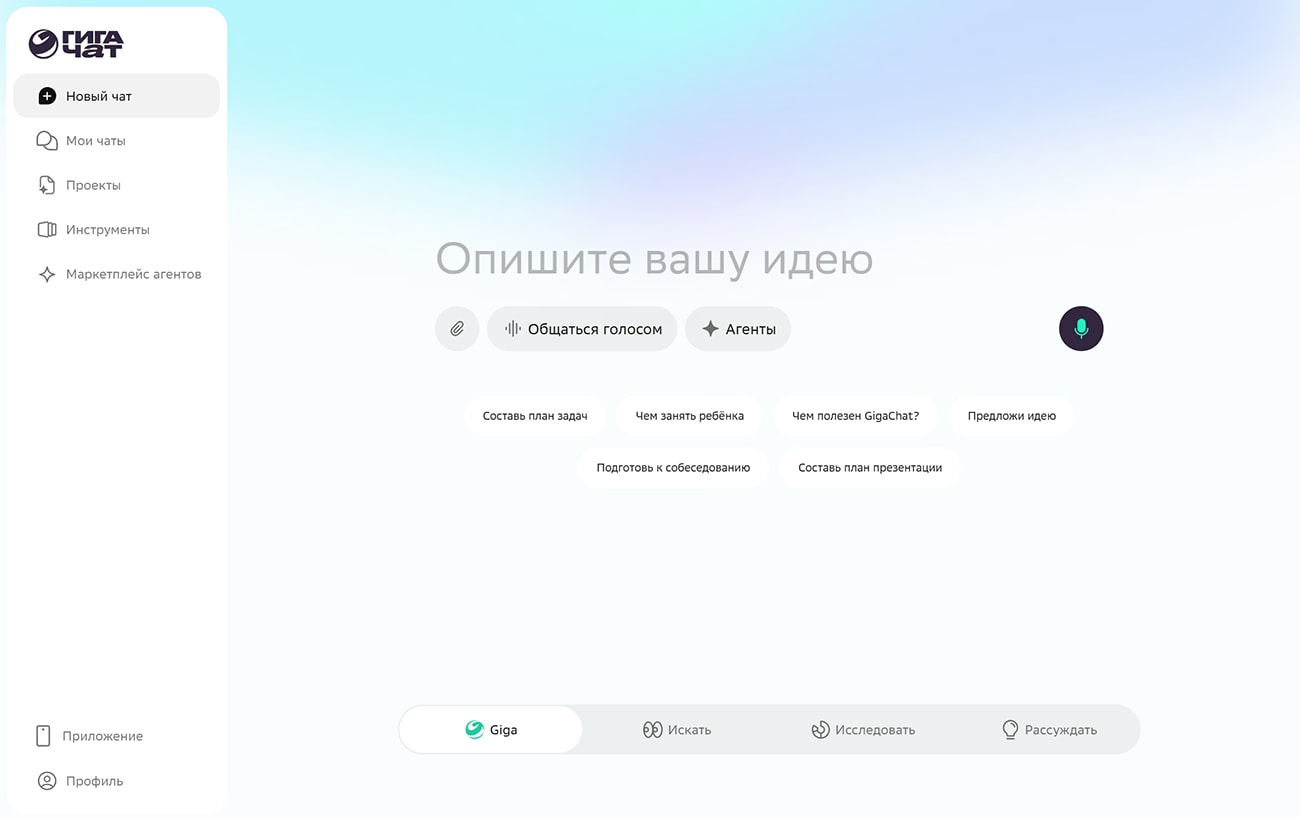
Task: Switch on Рассуждать mode
Action: tap(1049, 729)
